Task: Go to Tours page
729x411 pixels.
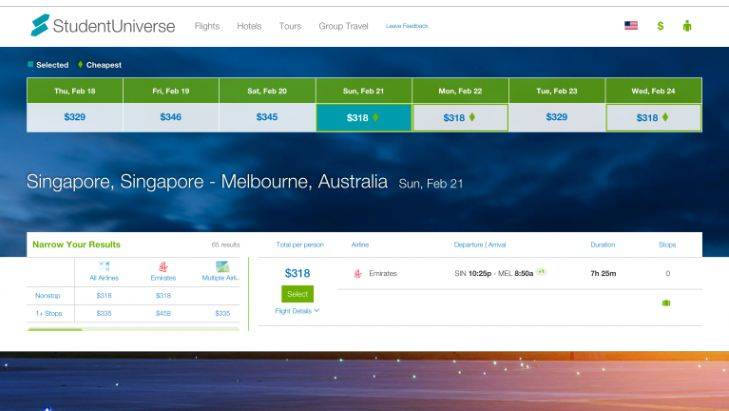Action: 290,26
